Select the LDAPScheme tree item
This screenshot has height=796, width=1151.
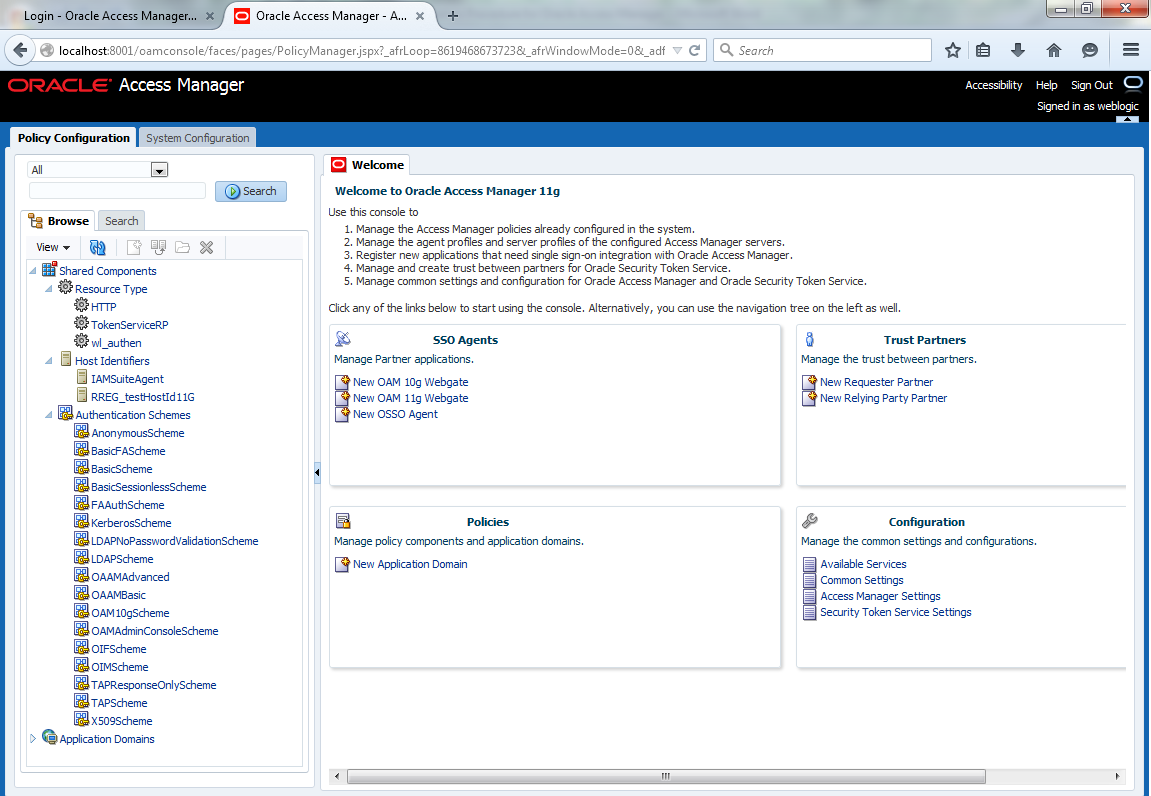click(122, 559)
